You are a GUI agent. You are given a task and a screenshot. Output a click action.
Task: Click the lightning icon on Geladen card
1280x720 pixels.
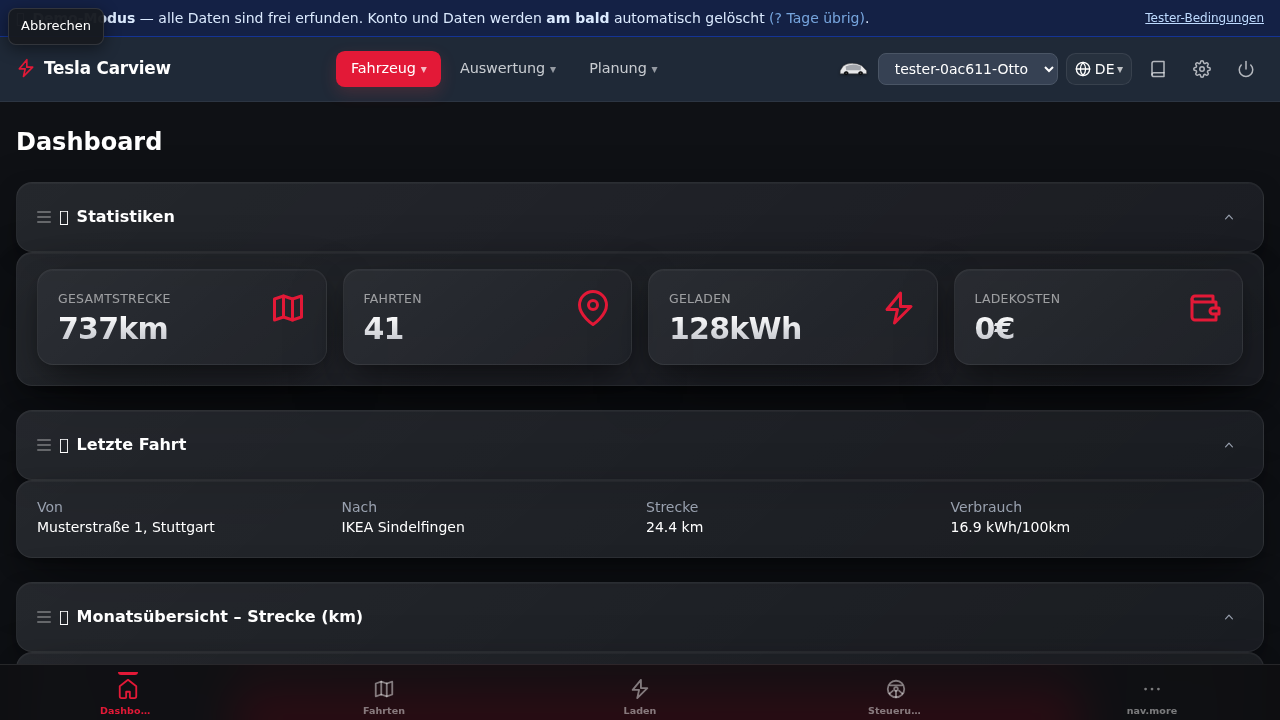[899, 308]
